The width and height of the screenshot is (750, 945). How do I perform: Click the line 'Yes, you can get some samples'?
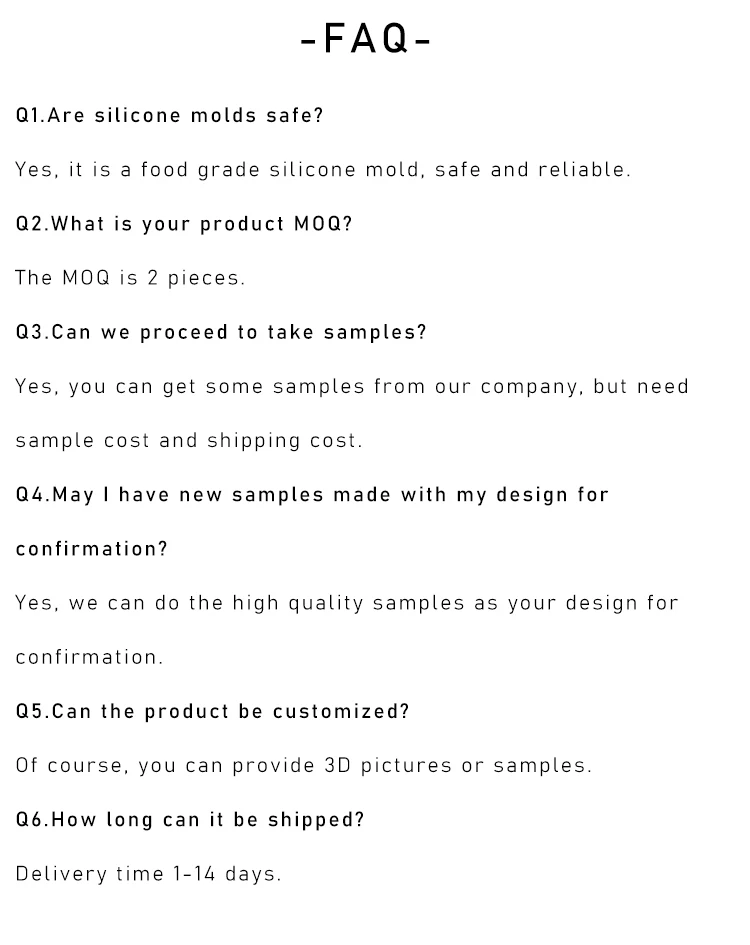tap(352, 386)
